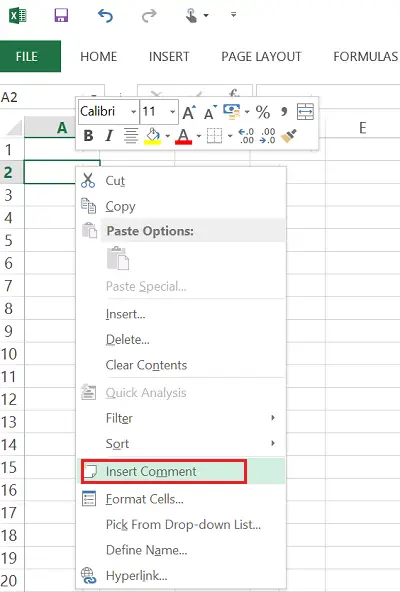Screen dimensions: 400x592
Task: Toggle Italic formatting in mini toolbar
Action: tap(110, 136)
